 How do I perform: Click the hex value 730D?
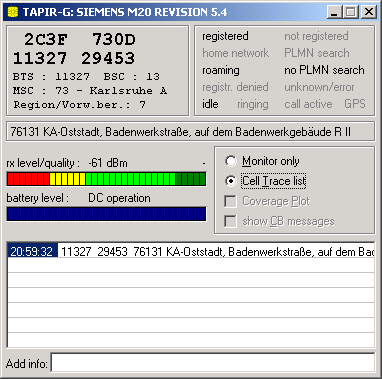pyautogui.click(x=114, y=40)
